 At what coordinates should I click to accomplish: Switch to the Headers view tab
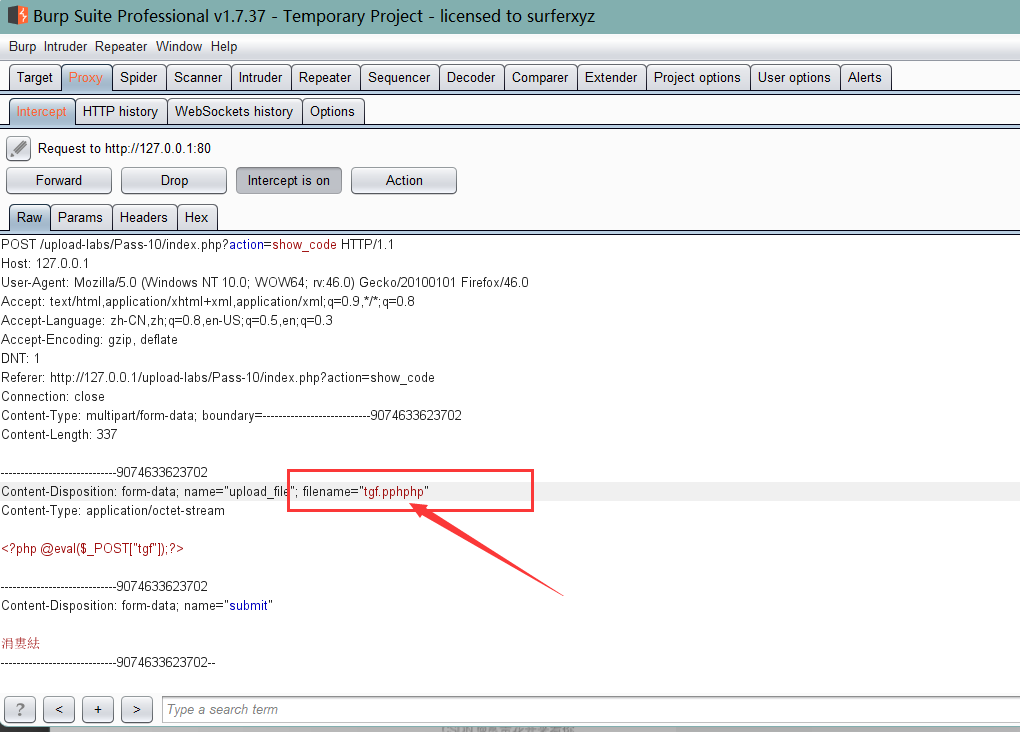click(144, 217)
